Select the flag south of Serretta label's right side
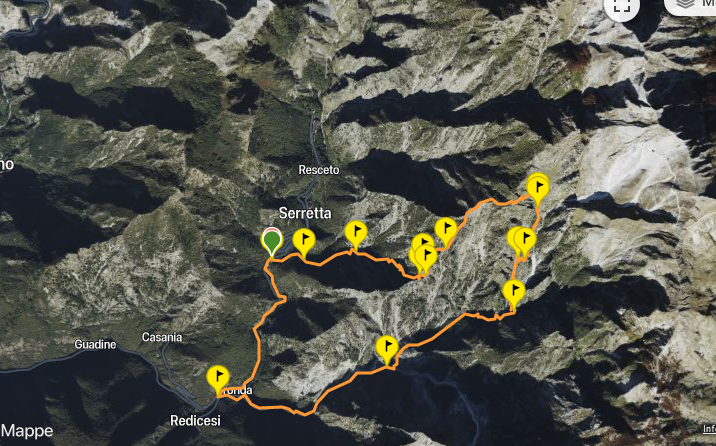The width and height of the screenshot is (716, 446). [356, 235]
